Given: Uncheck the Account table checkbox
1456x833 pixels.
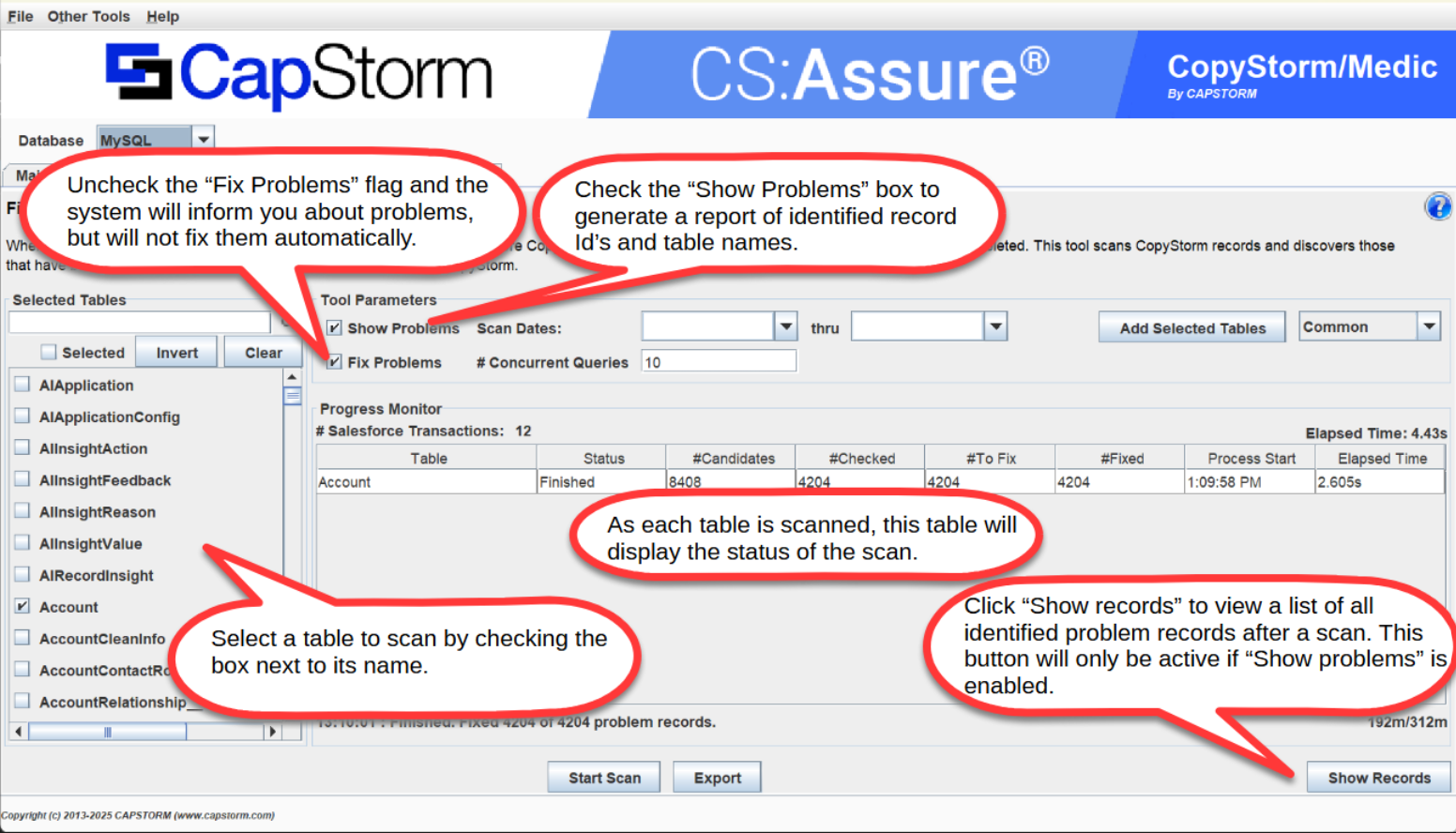Looking at the screenshot, I should (23, 606).
